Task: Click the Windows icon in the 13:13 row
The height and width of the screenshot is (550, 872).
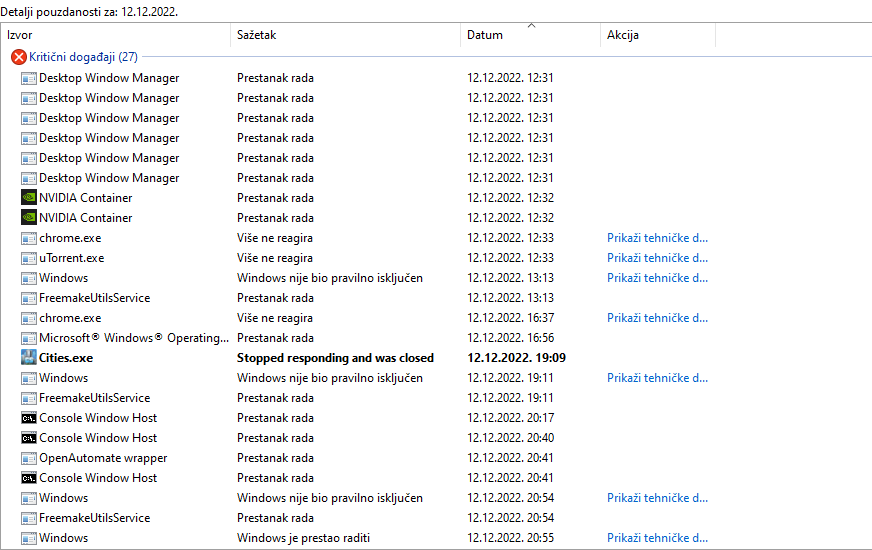Action: [28, 278]
